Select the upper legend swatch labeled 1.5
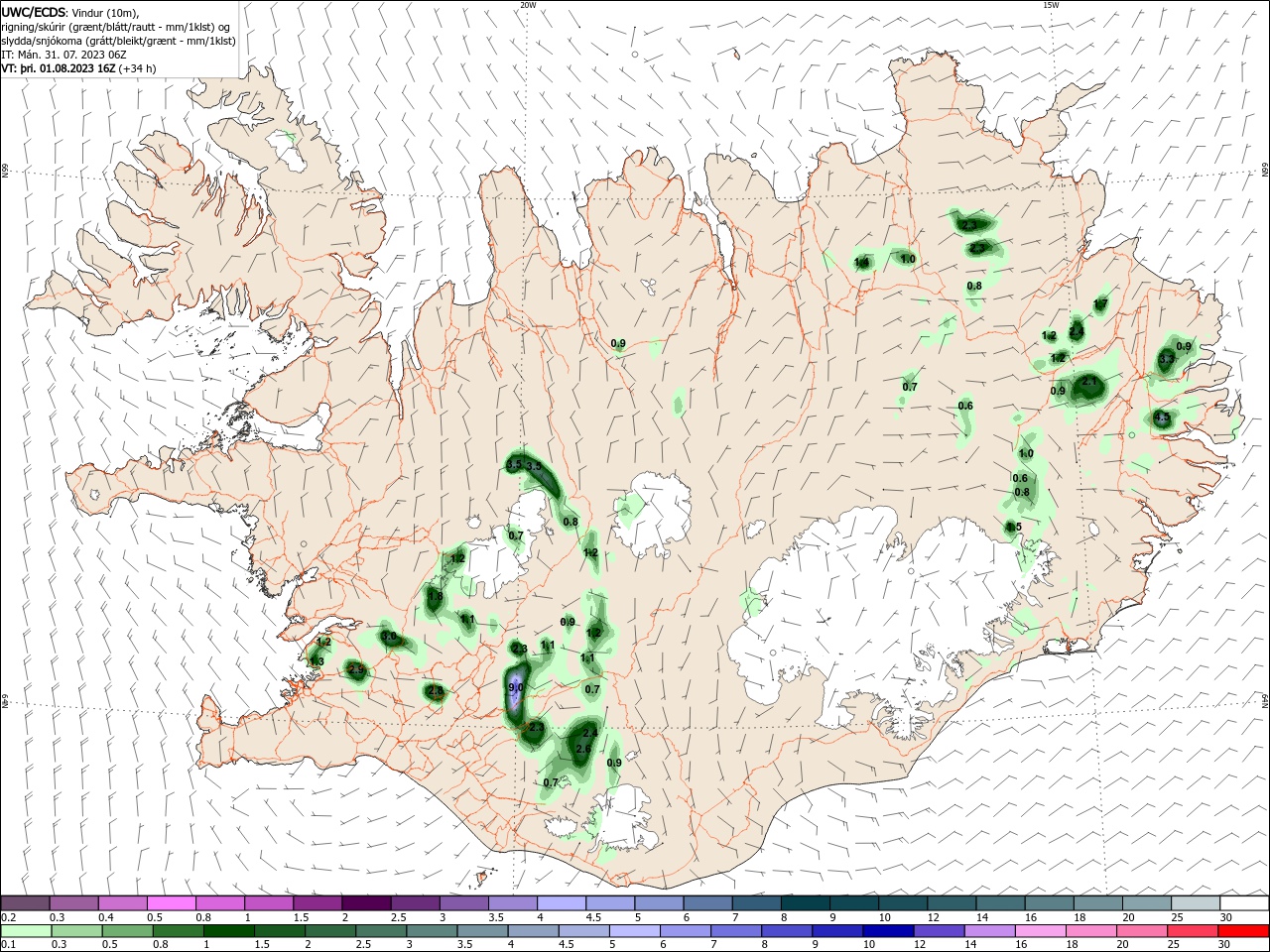This screenshot has width=1270, height=952. click(317, 902)
